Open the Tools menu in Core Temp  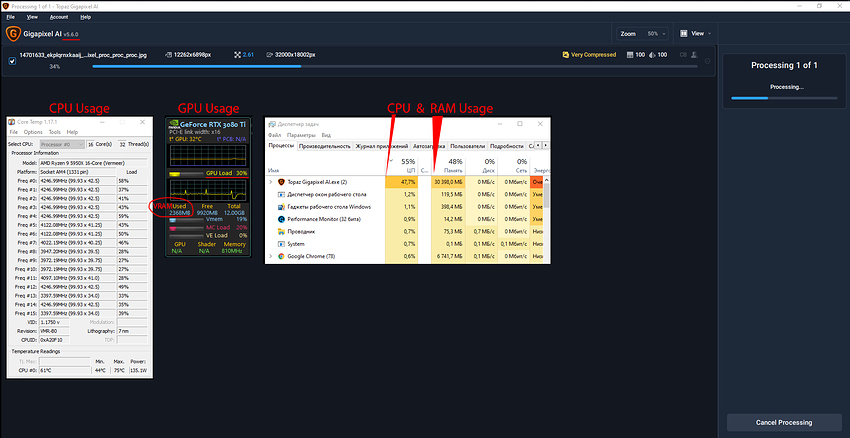tap(55, 132)
